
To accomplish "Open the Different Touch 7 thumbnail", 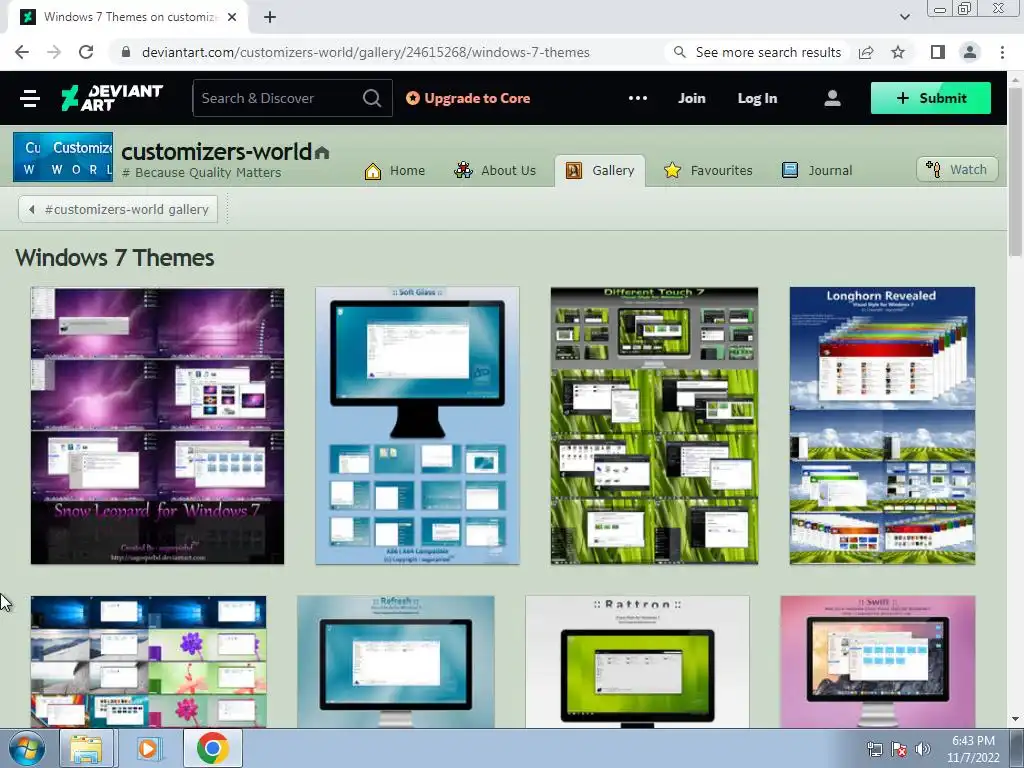I will [x=654, y=426].
